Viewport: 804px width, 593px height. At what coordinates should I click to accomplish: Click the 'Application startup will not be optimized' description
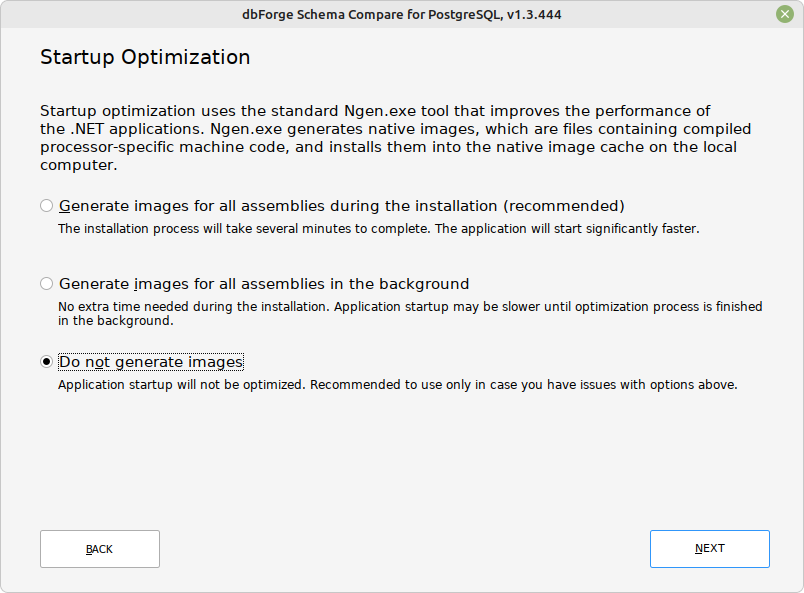click(x=397, y=385)
